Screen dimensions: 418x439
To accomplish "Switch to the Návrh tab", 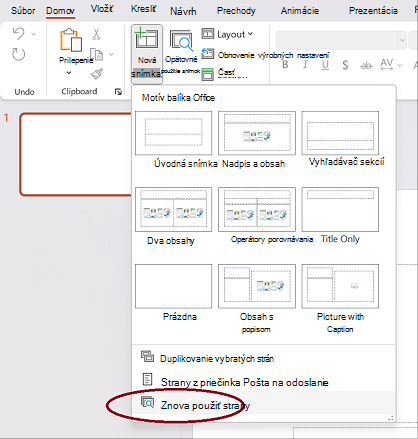I will [183, 11].
